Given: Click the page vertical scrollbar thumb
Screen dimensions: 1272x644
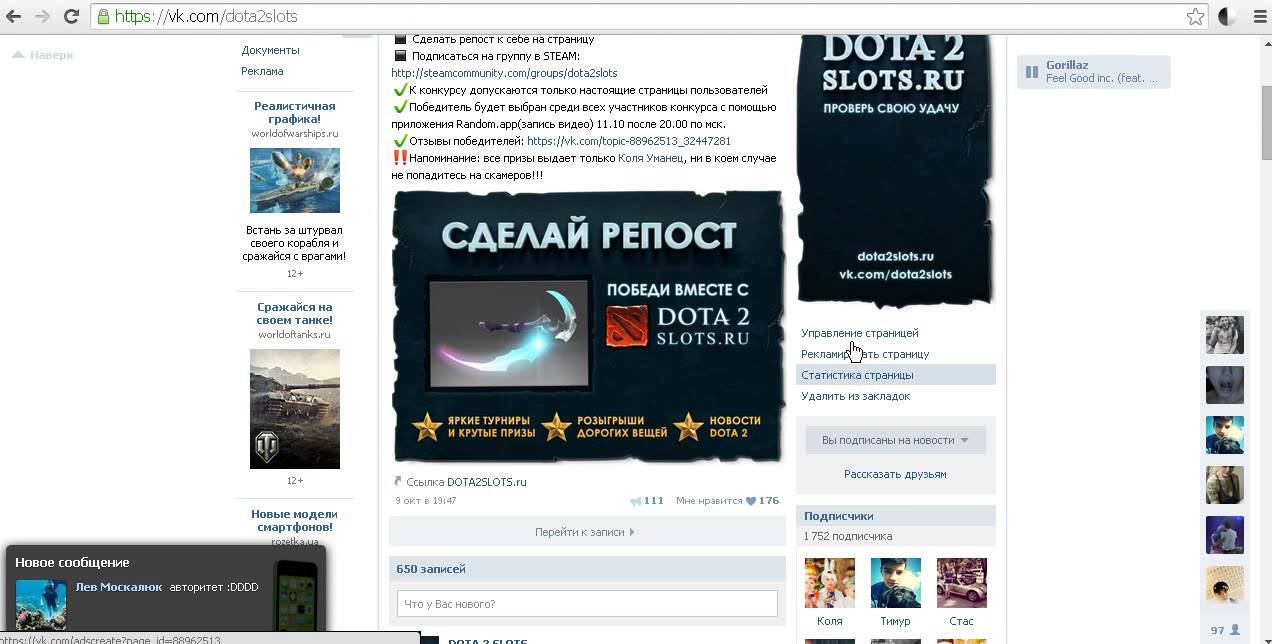Looking at the screenshot, I should [1265, 122].
